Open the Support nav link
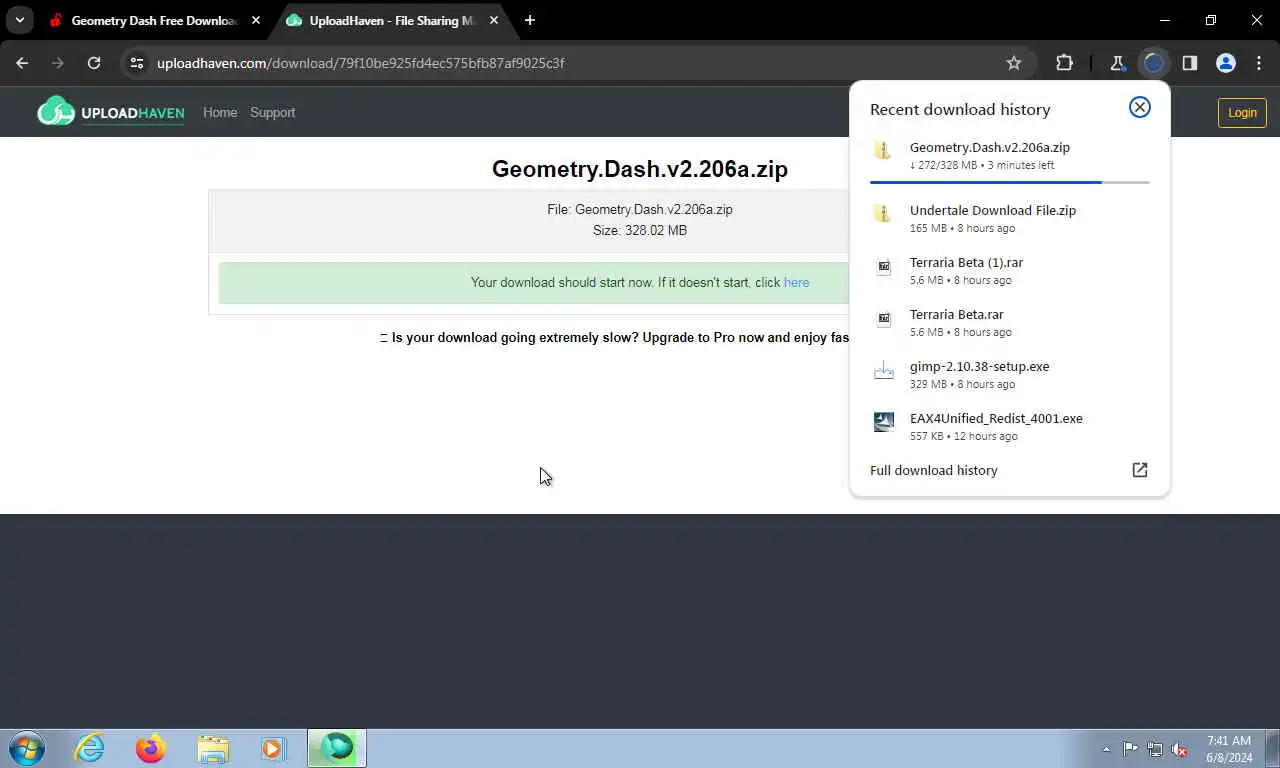 coord(273,112)
